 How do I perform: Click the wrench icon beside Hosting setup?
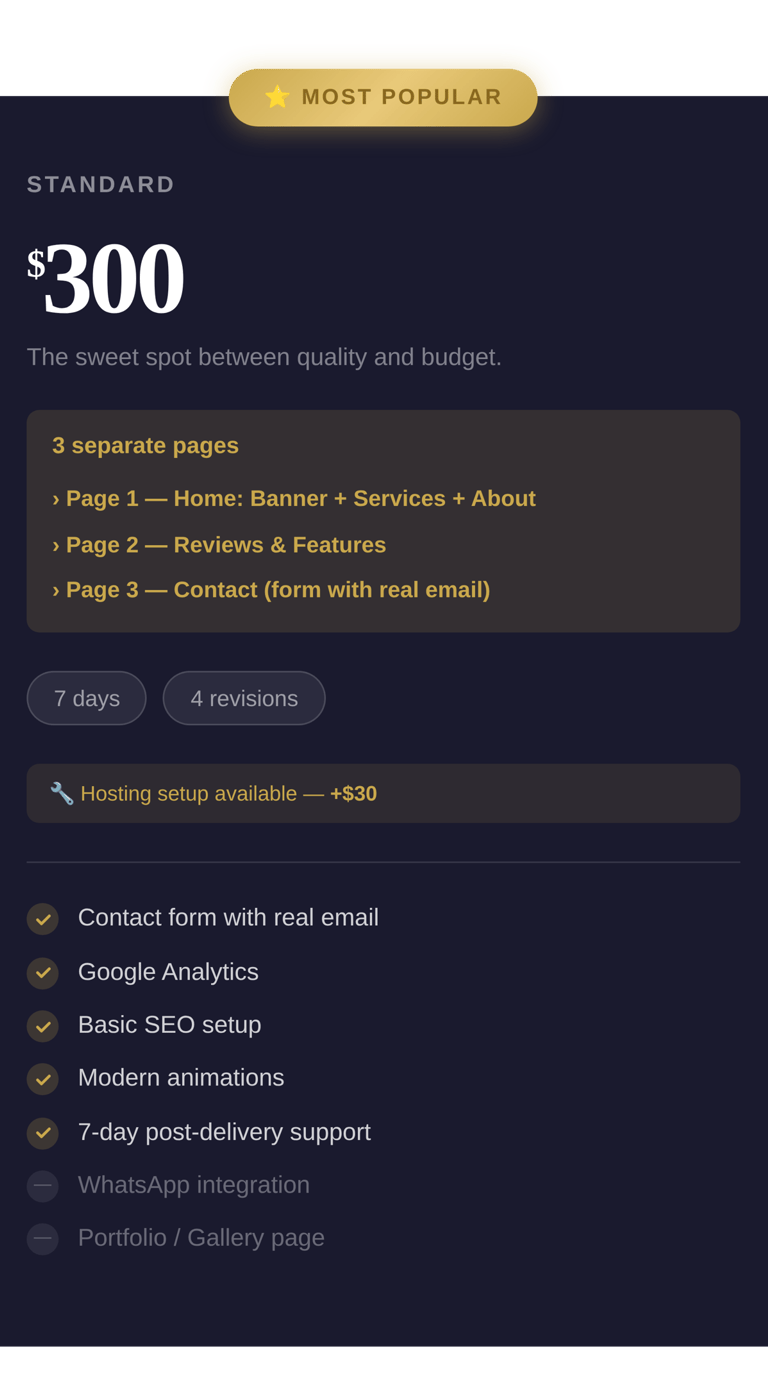click(62, 794)
